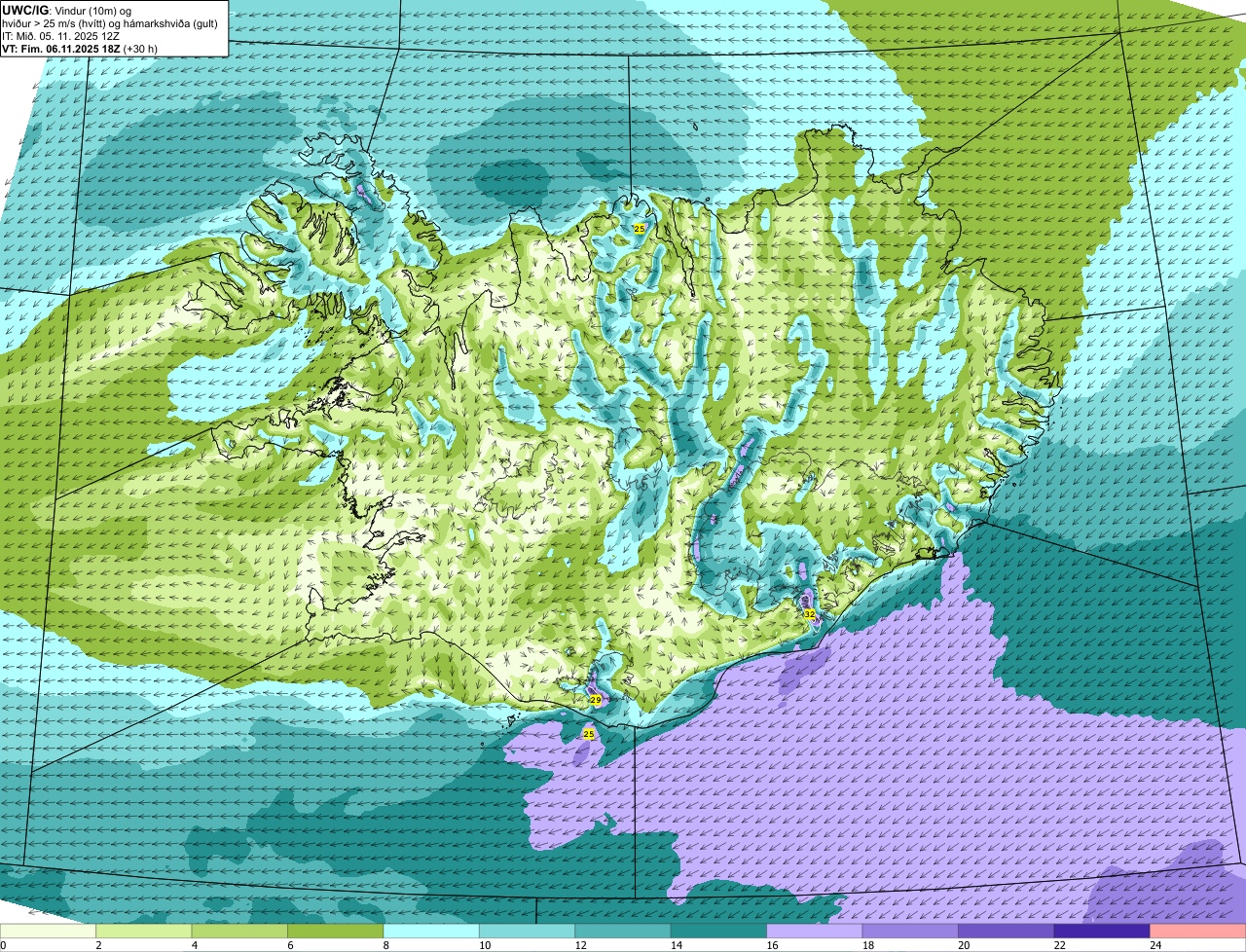Pick the 4–6 m/s medium green legend swatch
The height and width of the screenshot is (952, 1246).
coord(240,931)
